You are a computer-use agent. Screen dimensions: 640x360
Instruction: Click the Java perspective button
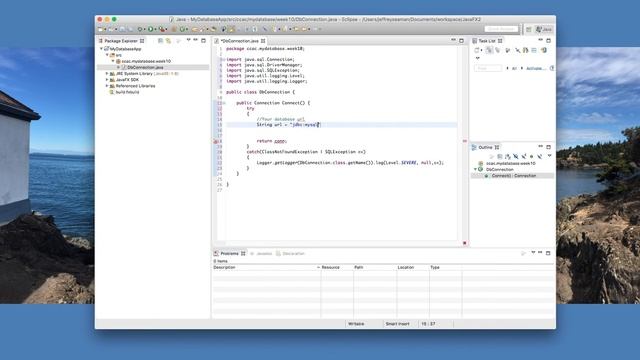[544, 29]
